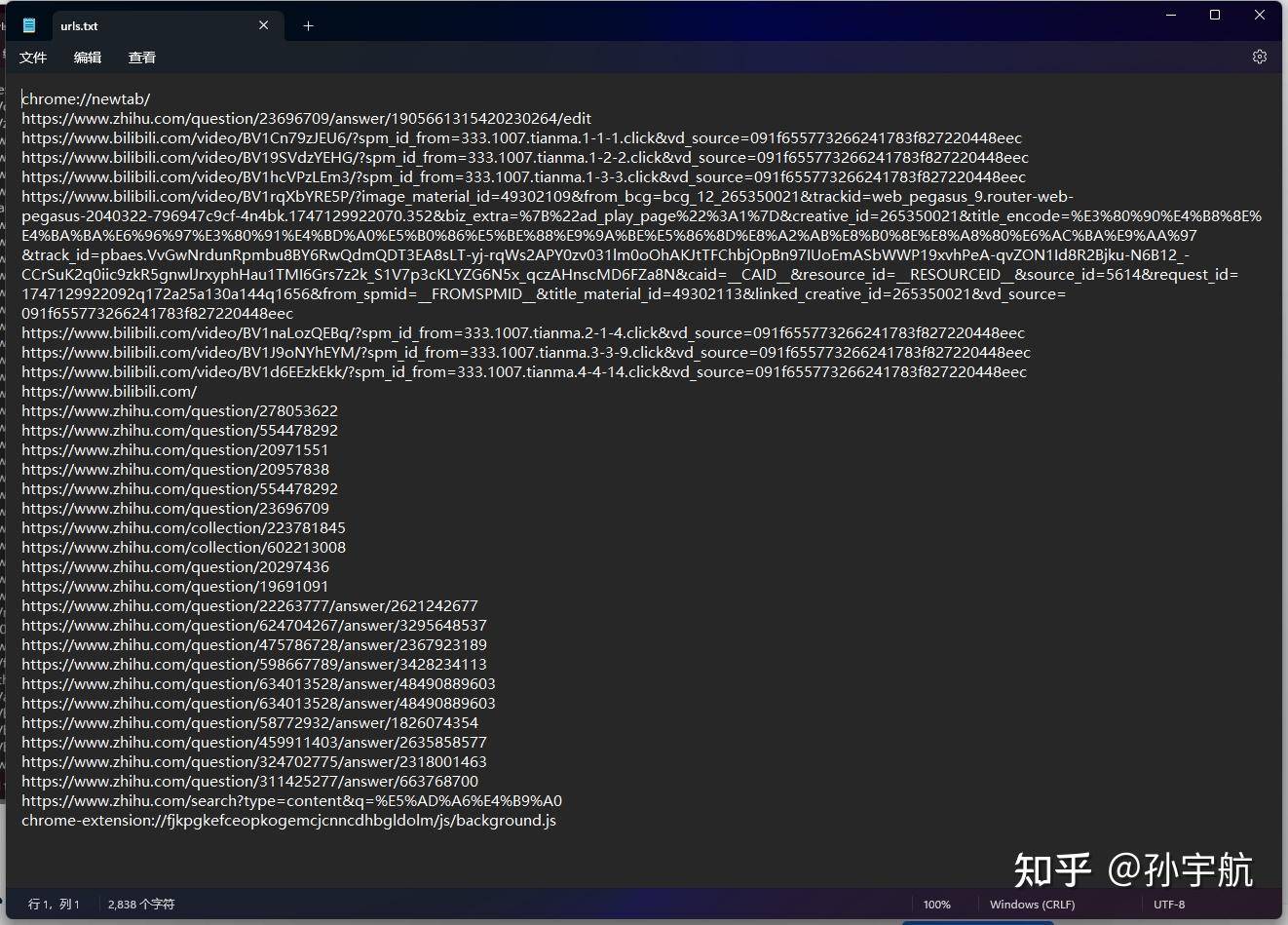Image resolution: width=1288 pixels, height=925 pixels.
Task: Click the zhihu answer/663768700 line
Action: tap(250, 781)
